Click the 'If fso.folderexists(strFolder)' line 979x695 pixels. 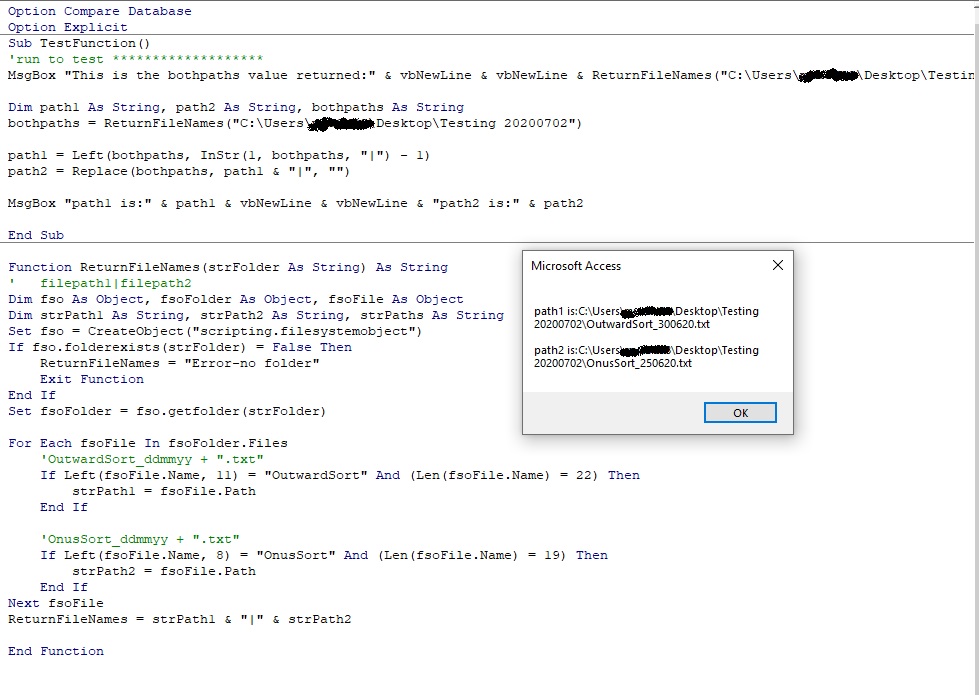(x=180, y=347)
